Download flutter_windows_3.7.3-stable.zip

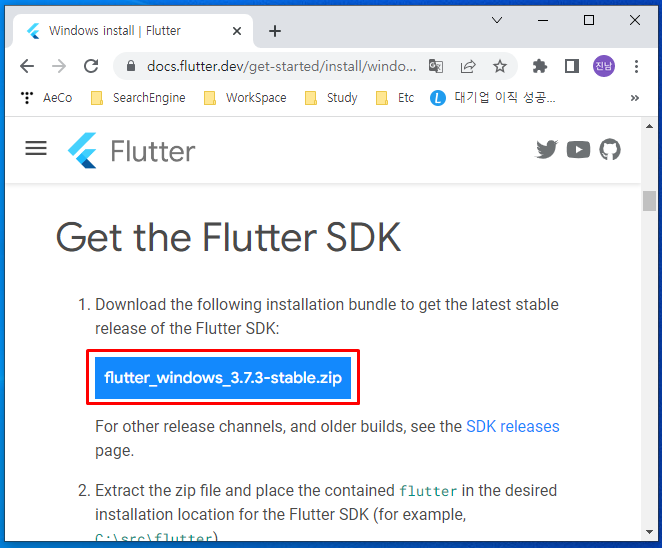(223, 378)
